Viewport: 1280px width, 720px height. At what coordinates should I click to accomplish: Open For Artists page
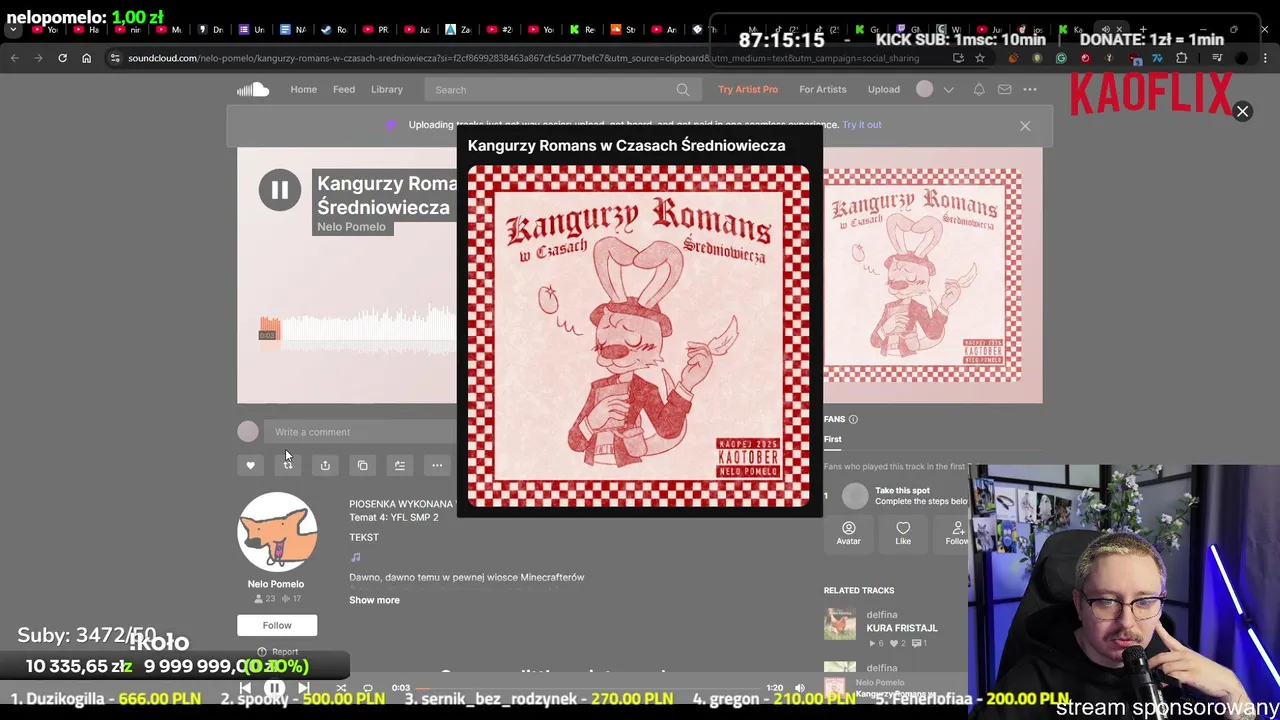click(x=823, y=90)
